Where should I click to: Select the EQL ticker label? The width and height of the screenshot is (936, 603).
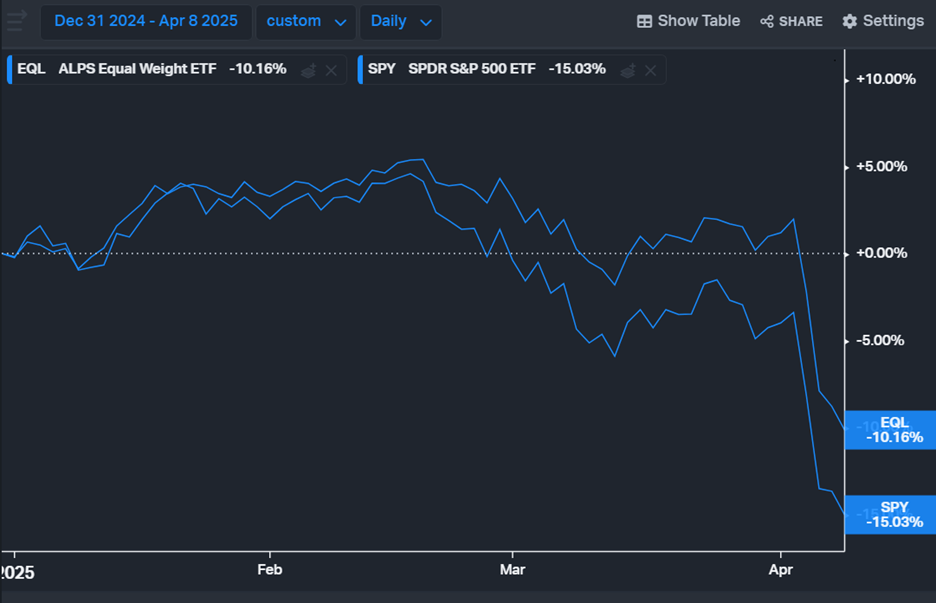tap(31, 69)
